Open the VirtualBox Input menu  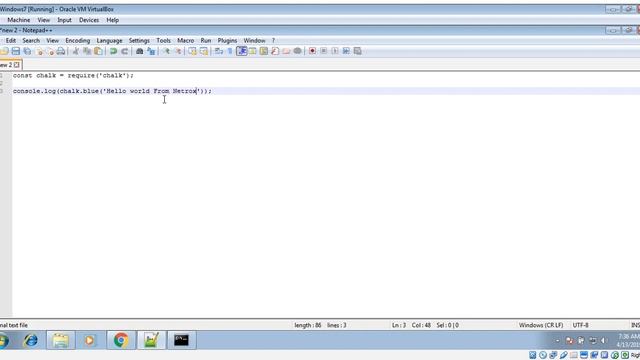pos(64,20)
